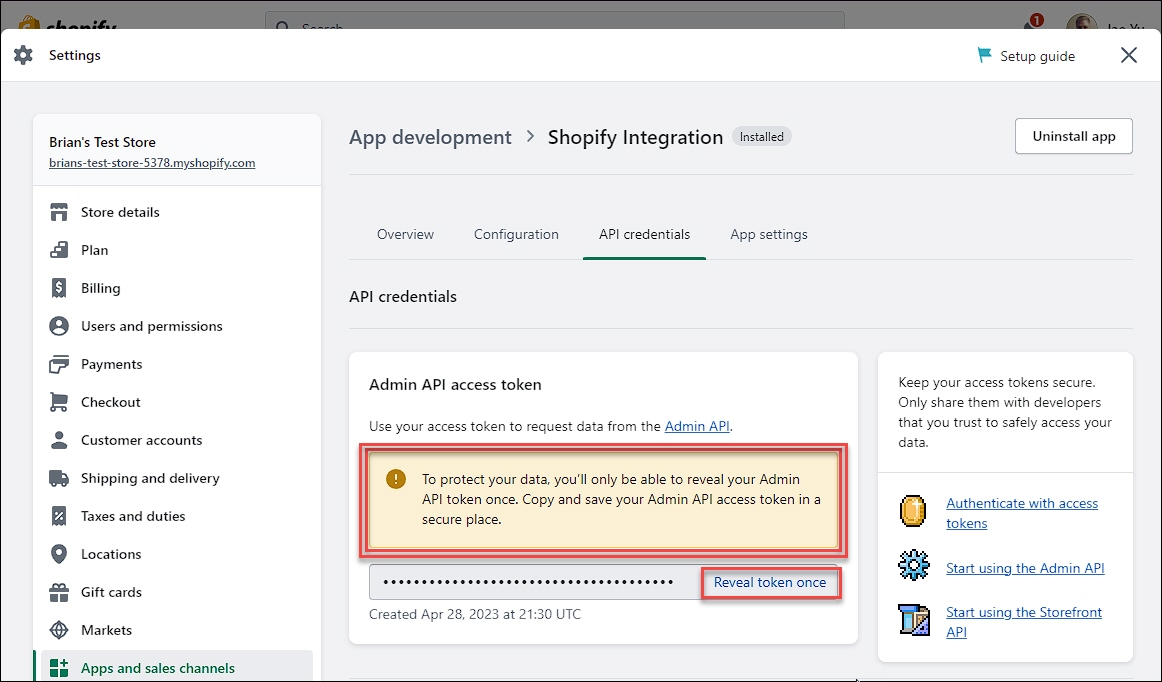Click the 'API credentials' section heading
This screenshot has height=682, width=1162.
pyautogui.click(x=403, y=297)
